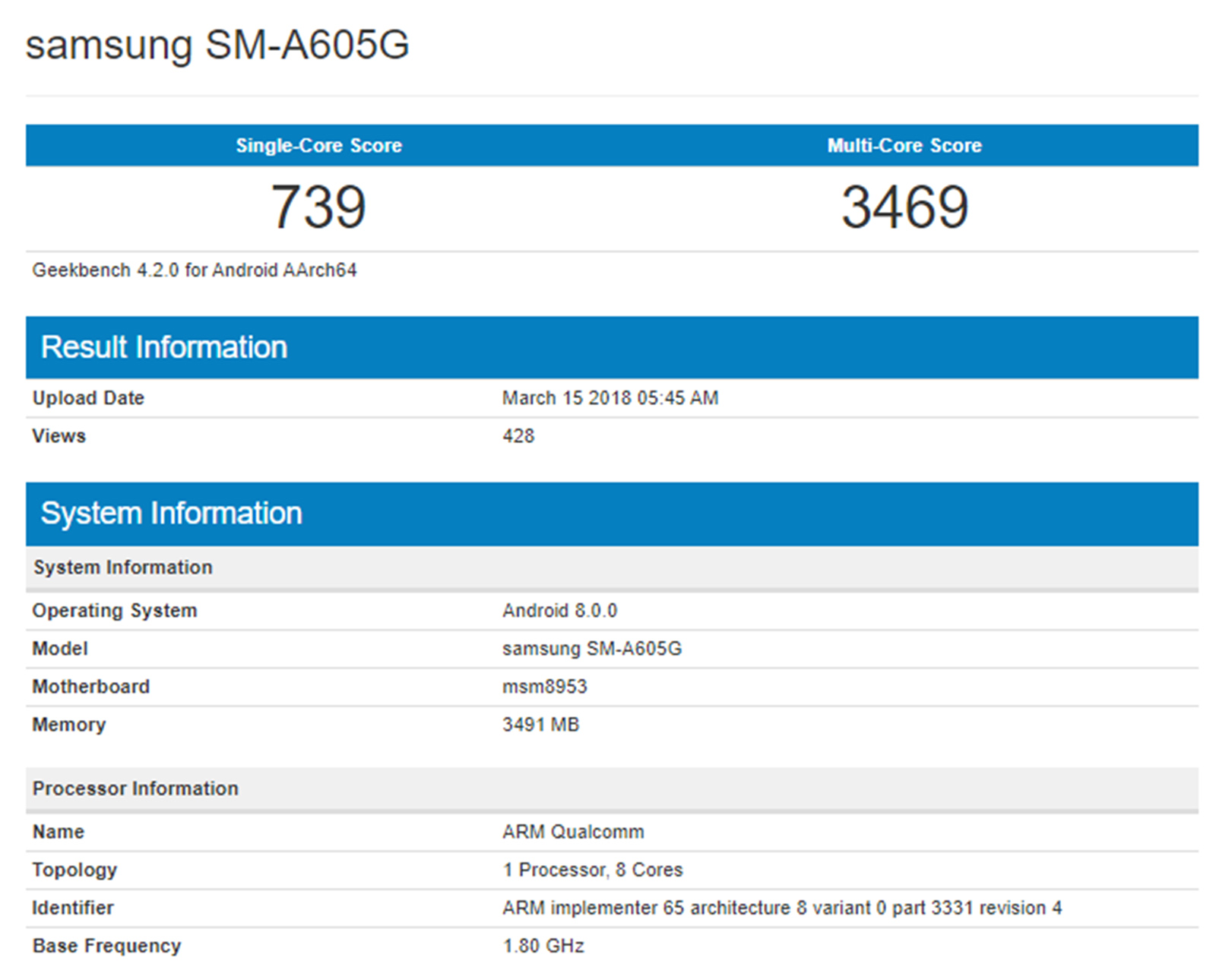This screenshot has width=1216, height=980.
Task: Click the samsung SM-A605G page title
Action: pyautogui.click(x=217, y=44)
